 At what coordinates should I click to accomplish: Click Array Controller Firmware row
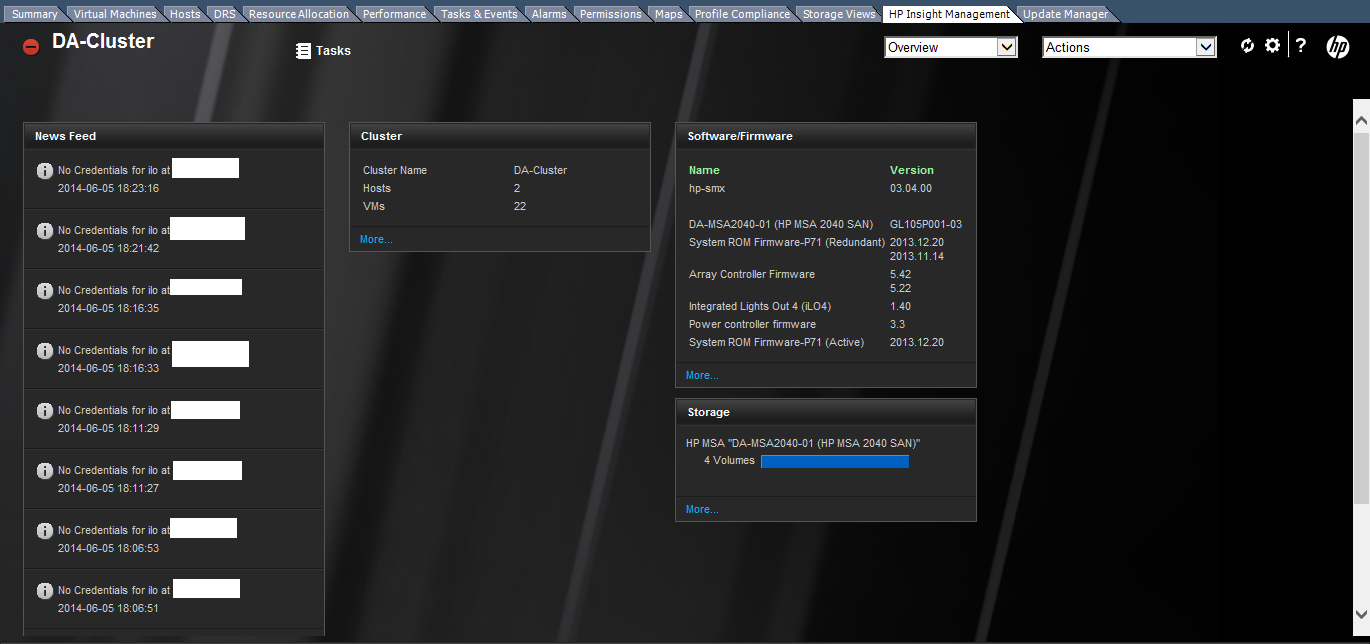pos(826,281)
